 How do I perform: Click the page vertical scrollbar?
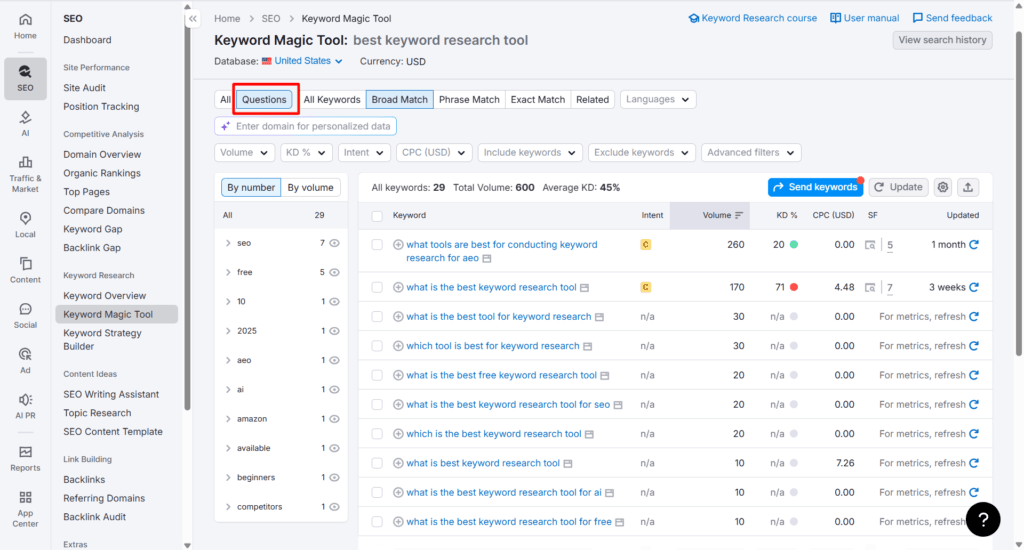[x=1018, y=193]
